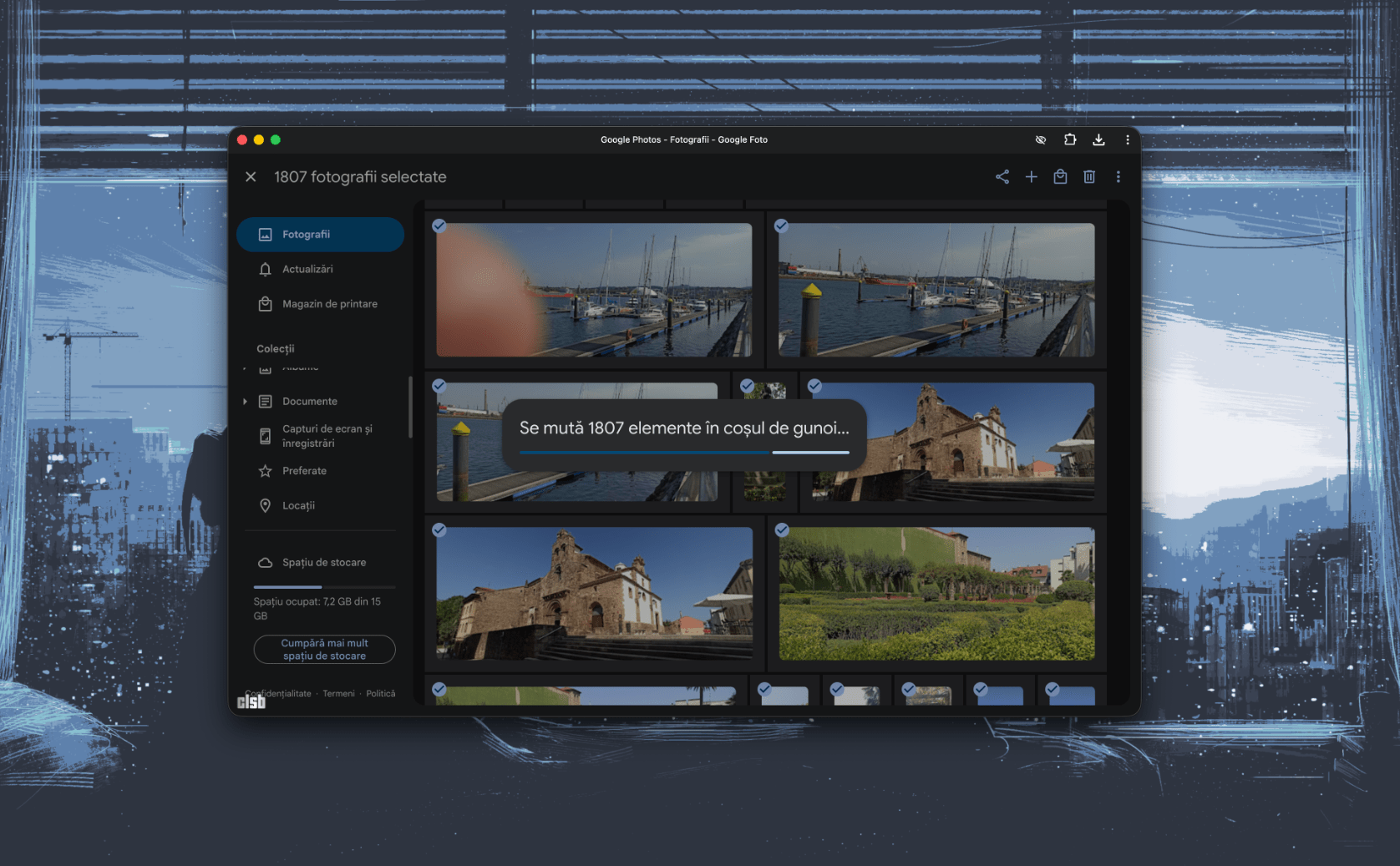Click the storage usage bar under Spațiu de stocare

[324, 587]
